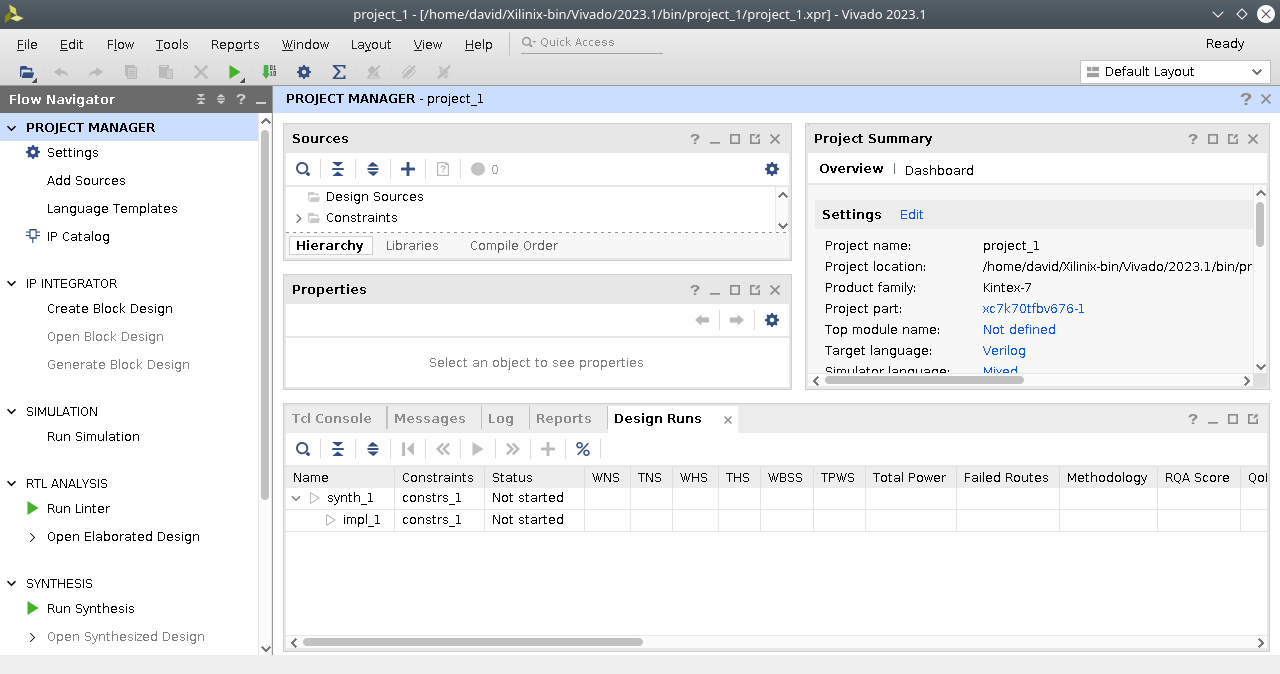The height and width of the screenshot is (674, 1280).
Task: Open the IP Catalog from Flow Navigator
Action: click(78, 237)
